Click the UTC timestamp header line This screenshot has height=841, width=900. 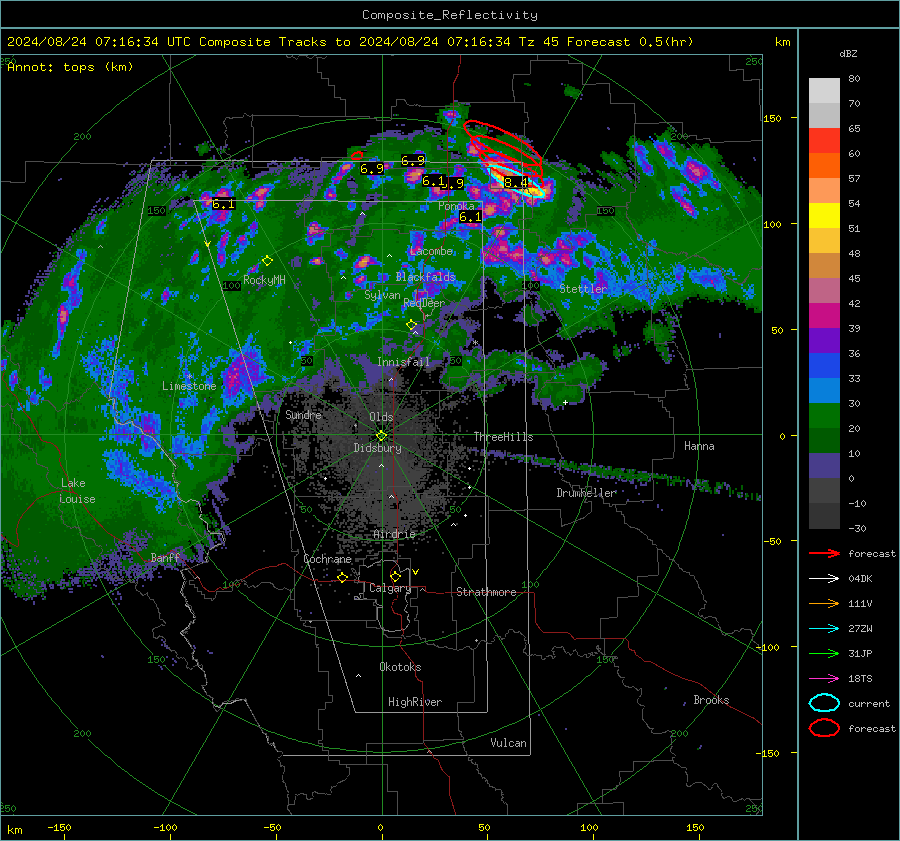tap(350, 42)
